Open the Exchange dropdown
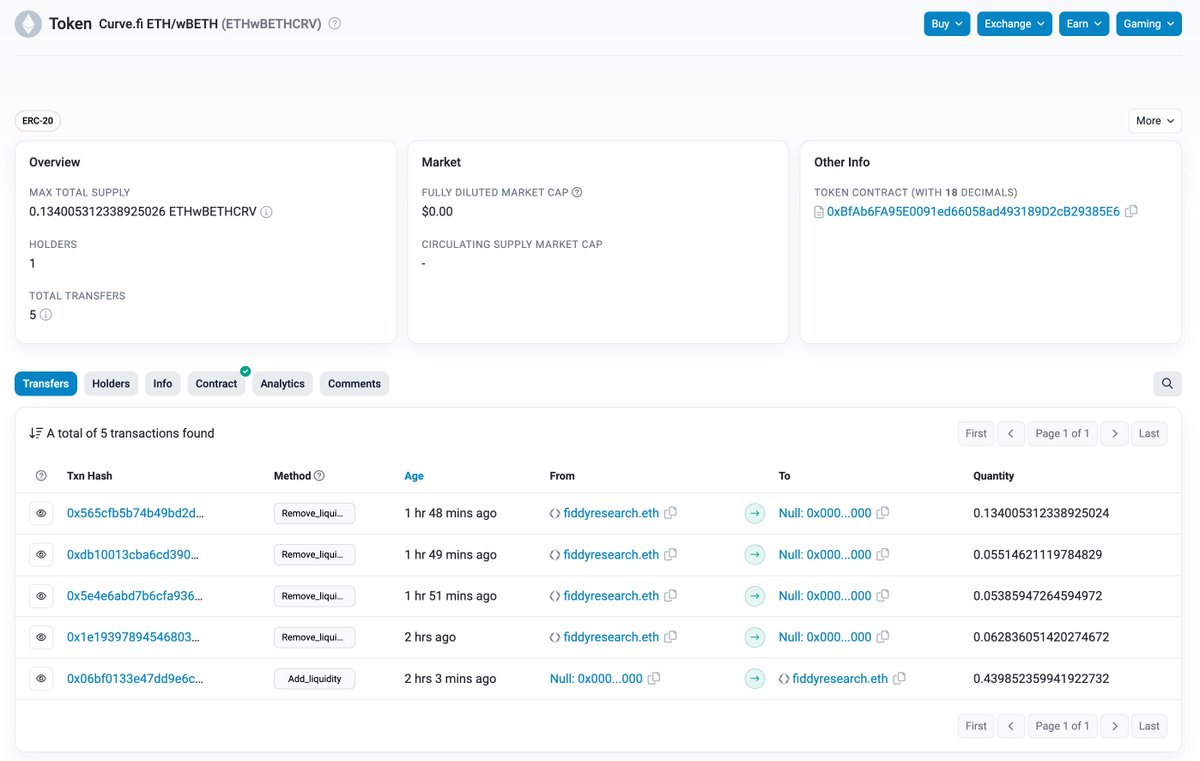 (x=1015, y=24)
